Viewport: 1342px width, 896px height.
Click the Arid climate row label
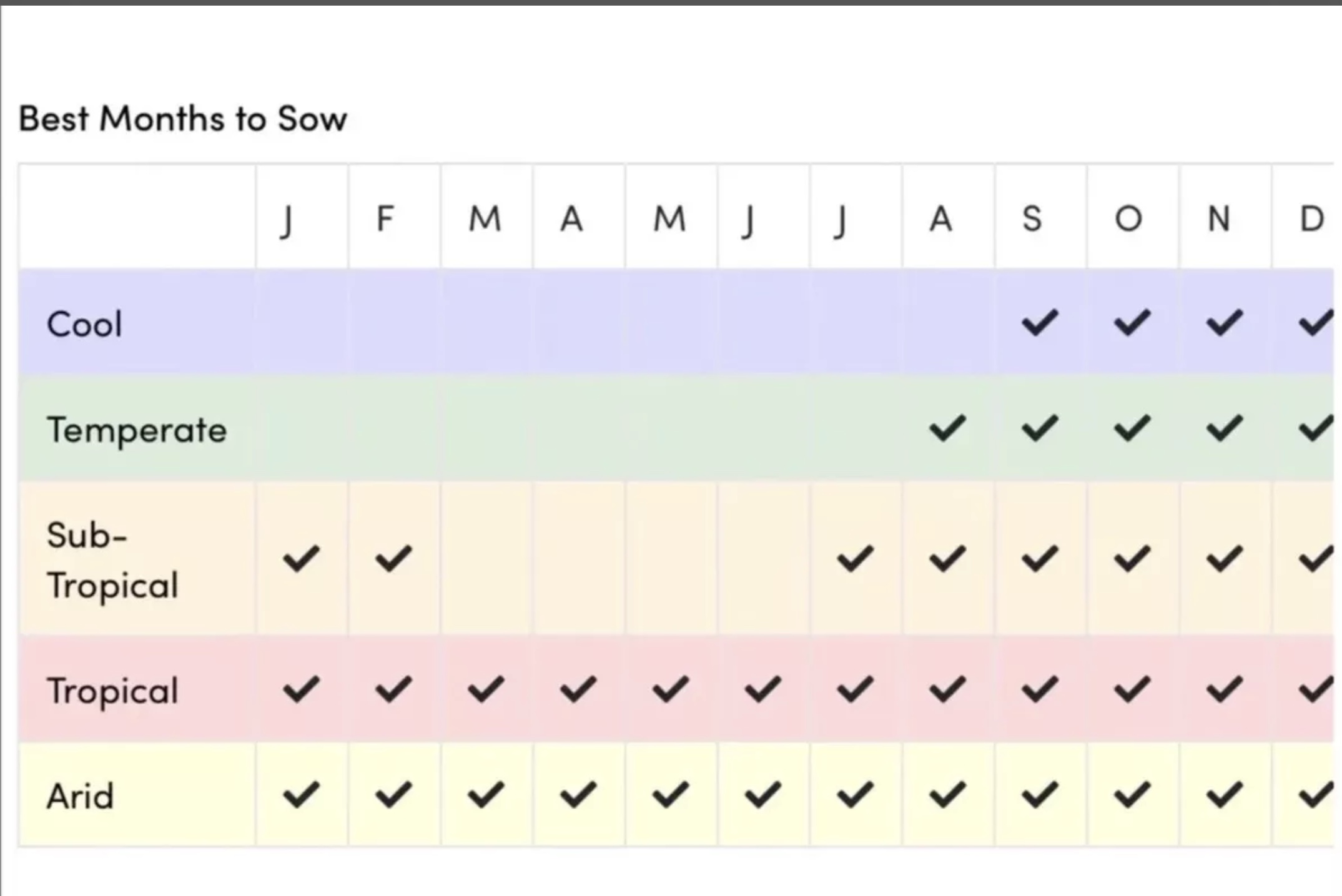81,796
